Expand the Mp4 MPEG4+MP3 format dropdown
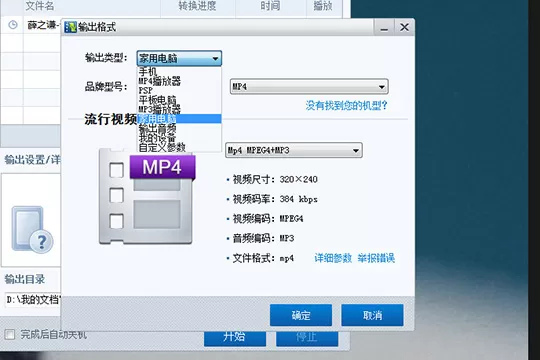The height and width of the screenshot is (360, 540). click(293, 150)
